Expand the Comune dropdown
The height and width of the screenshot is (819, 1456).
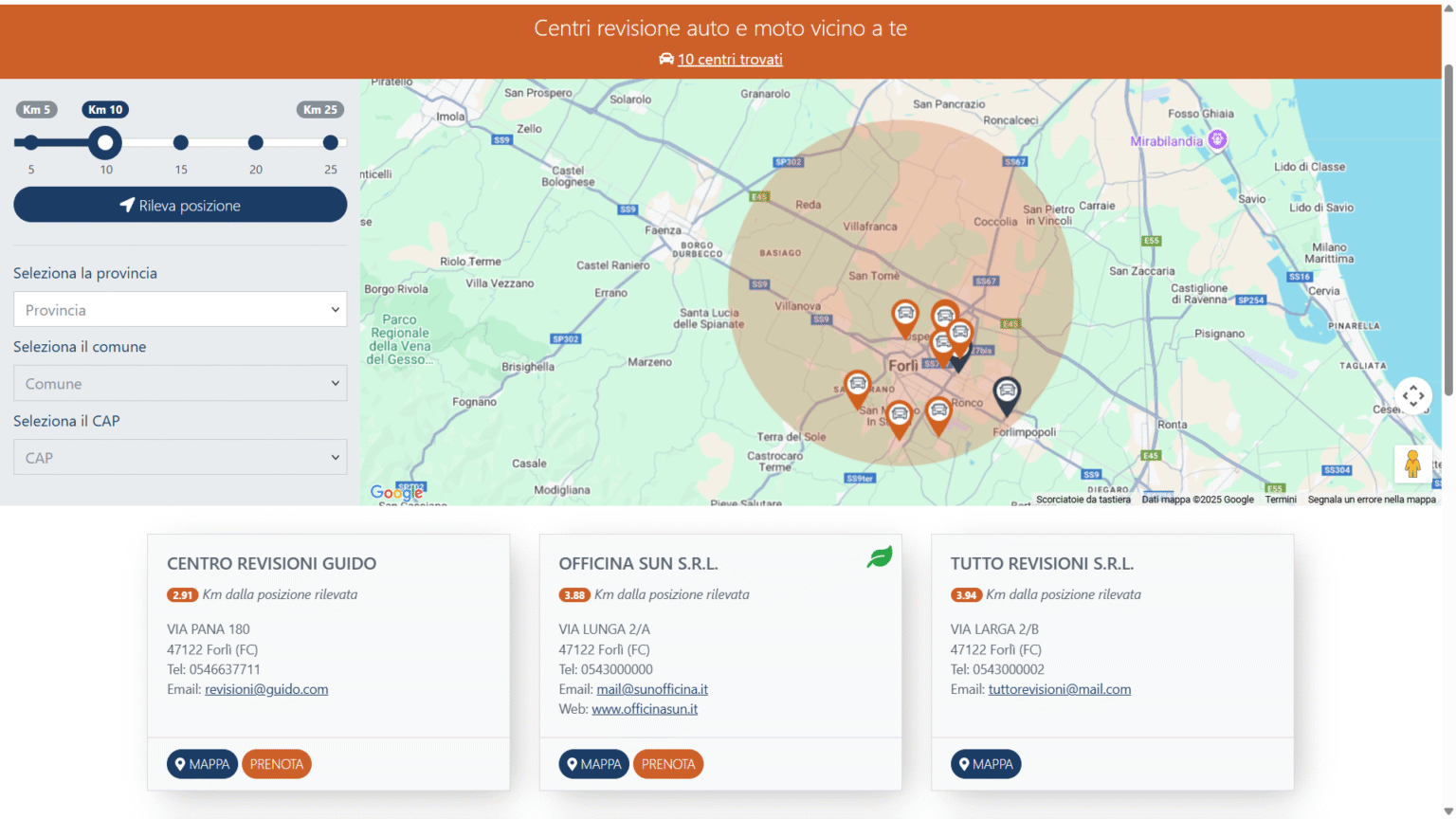pyautogui.click(x=180, y=384)
